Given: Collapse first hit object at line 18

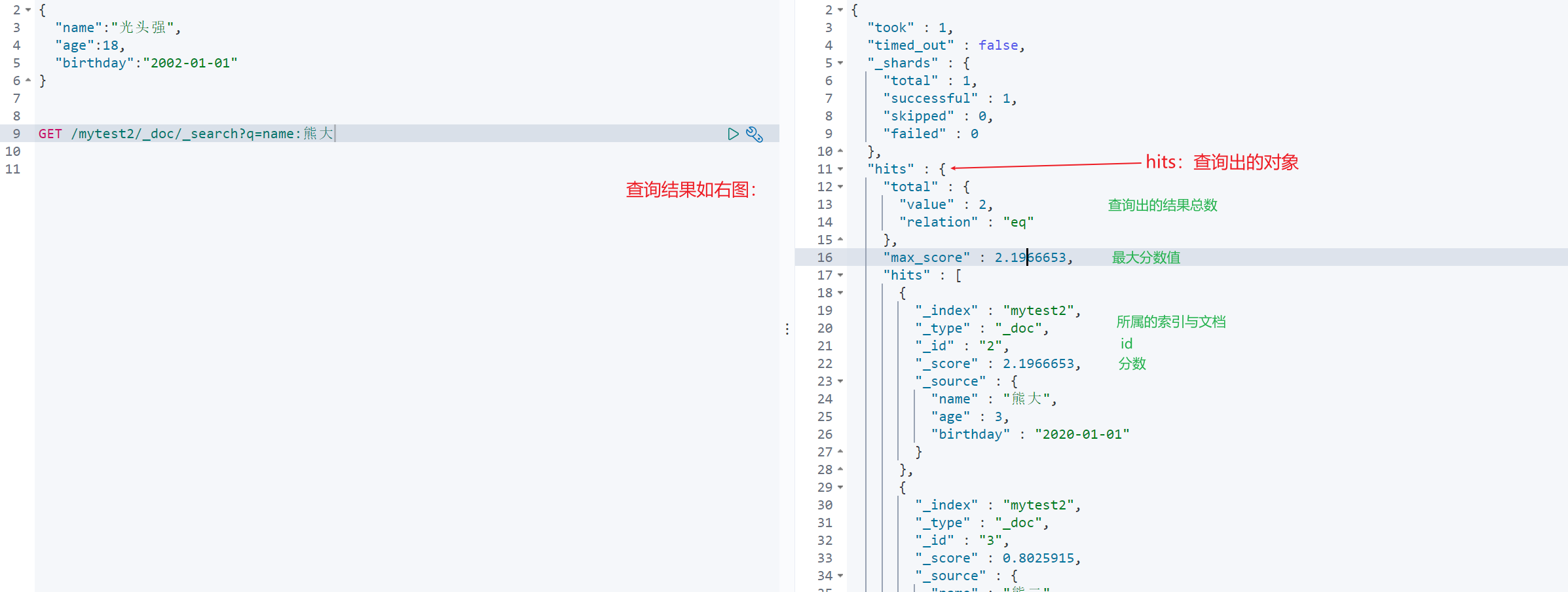Looking at the screenshot, I should pyautogui.click(x=840, y=293).
